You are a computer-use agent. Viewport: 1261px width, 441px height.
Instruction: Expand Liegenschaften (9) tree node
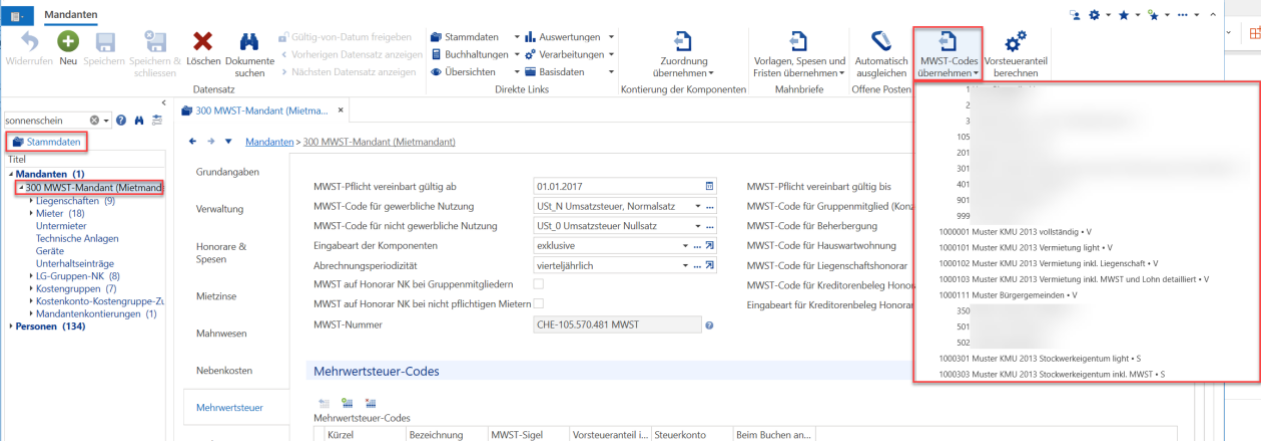(x=31, y=200)
